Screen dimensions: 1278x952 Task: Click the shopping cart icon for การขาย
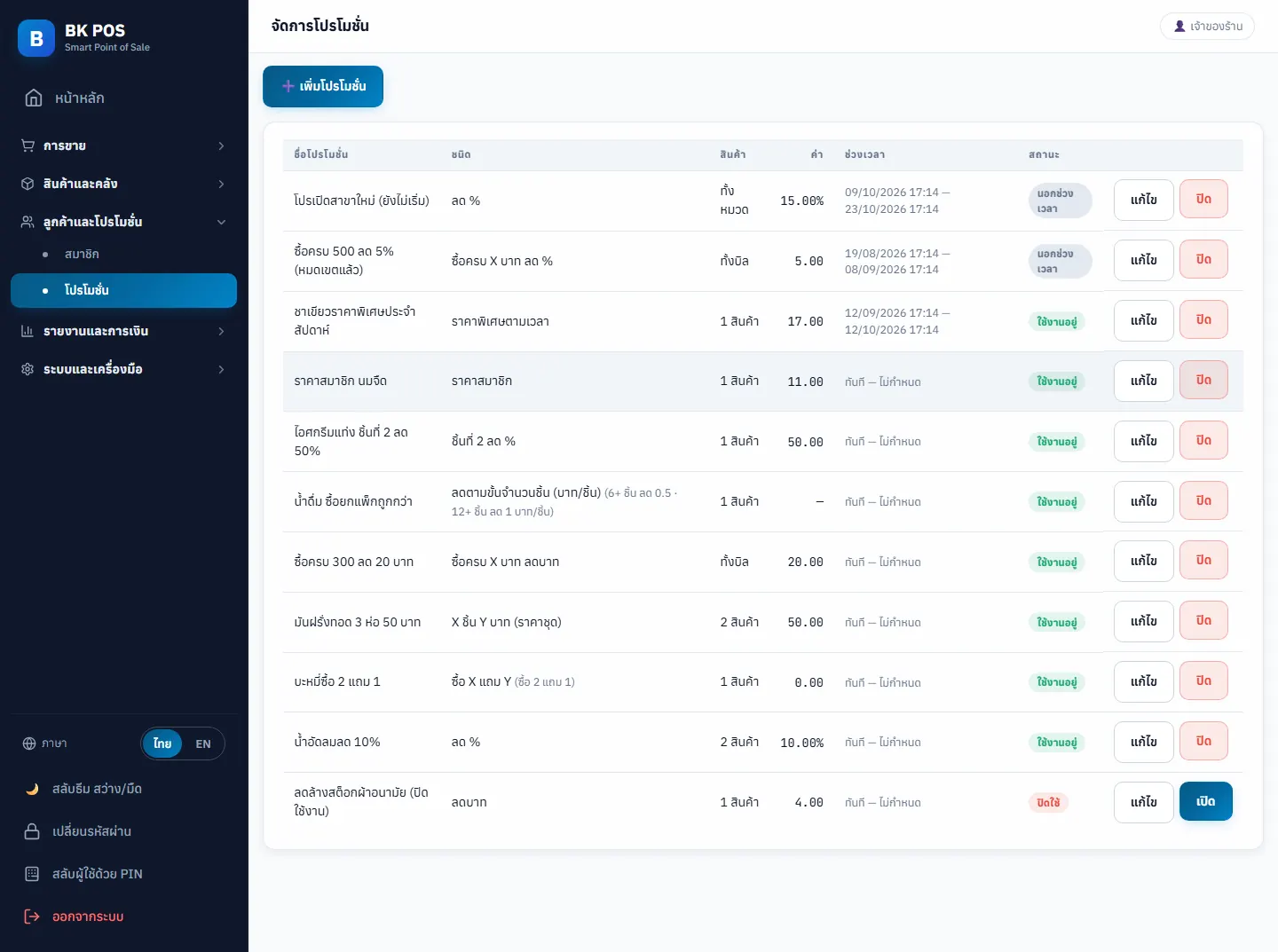point(28,146)
